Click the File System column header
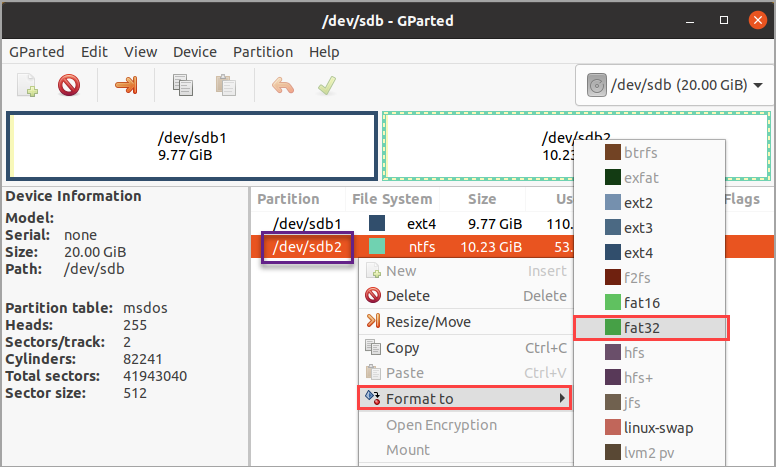Viewport: 776px width, 467px height. coord(392,199)
